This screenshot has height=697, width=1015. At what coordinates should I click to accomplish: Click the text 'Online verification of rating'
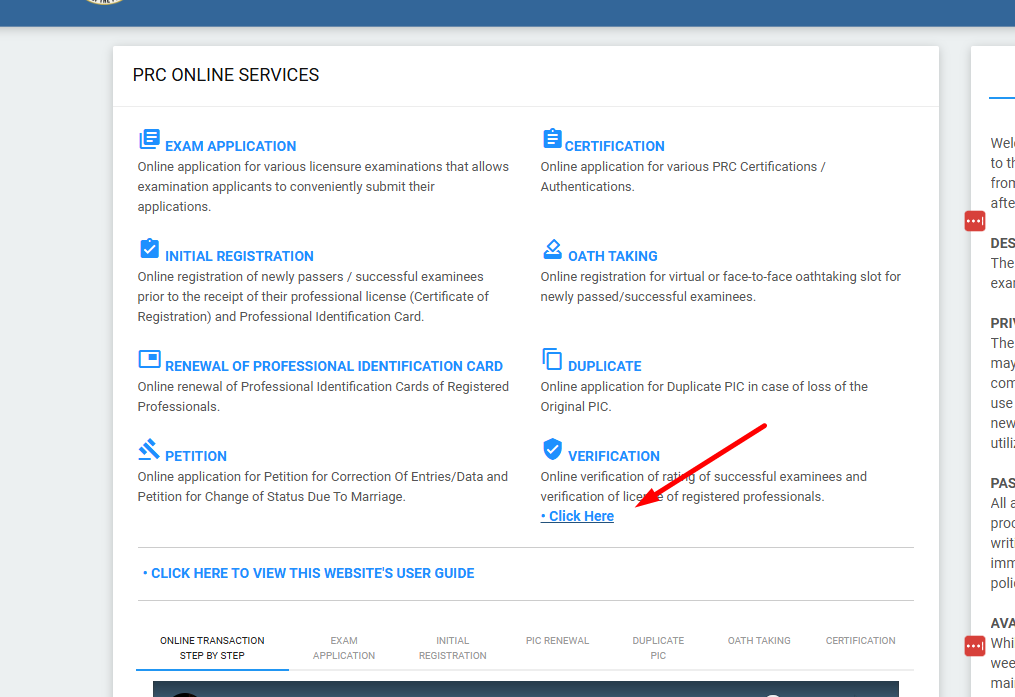tap(618, 477)
